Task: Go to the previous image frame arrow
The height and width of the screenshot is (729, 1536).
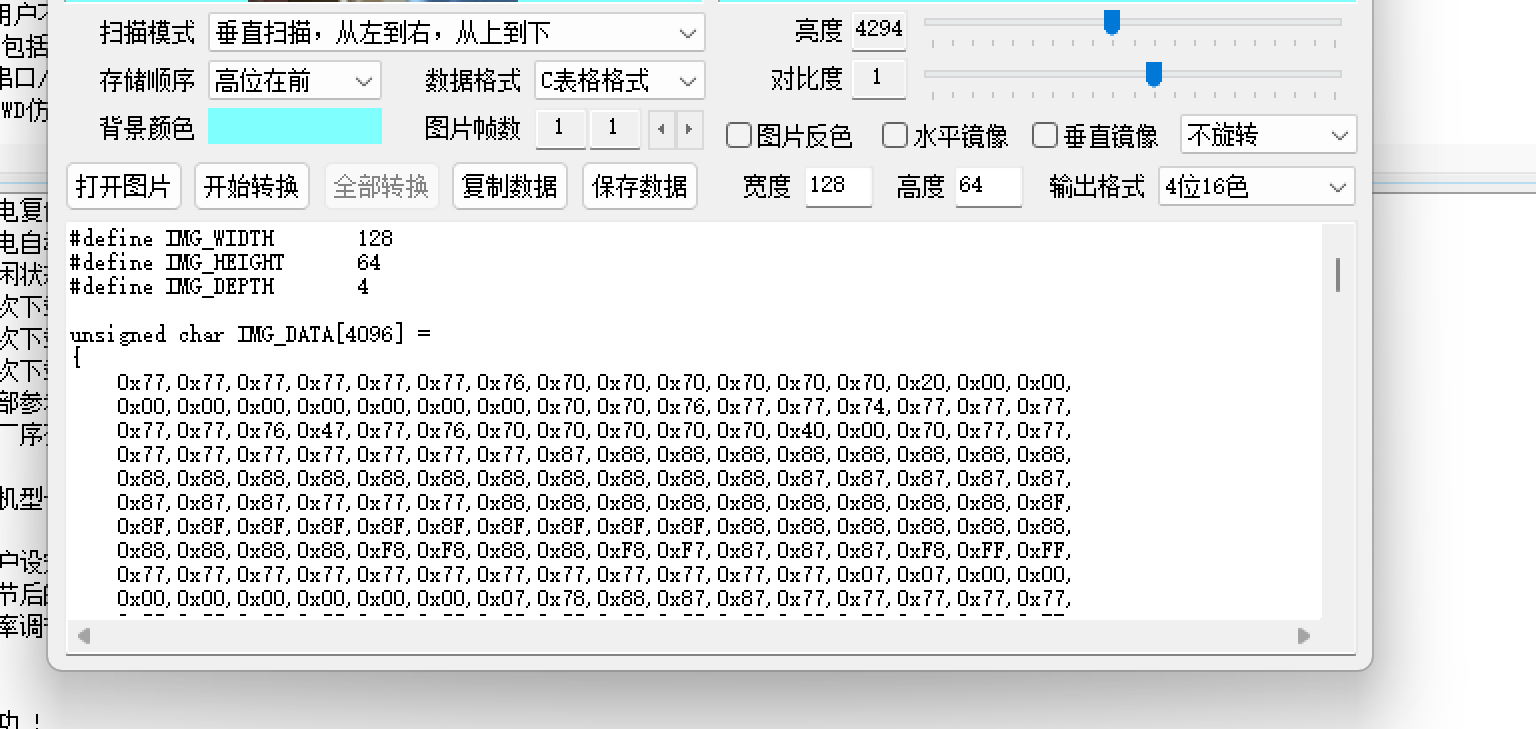Action: point(661,129)
